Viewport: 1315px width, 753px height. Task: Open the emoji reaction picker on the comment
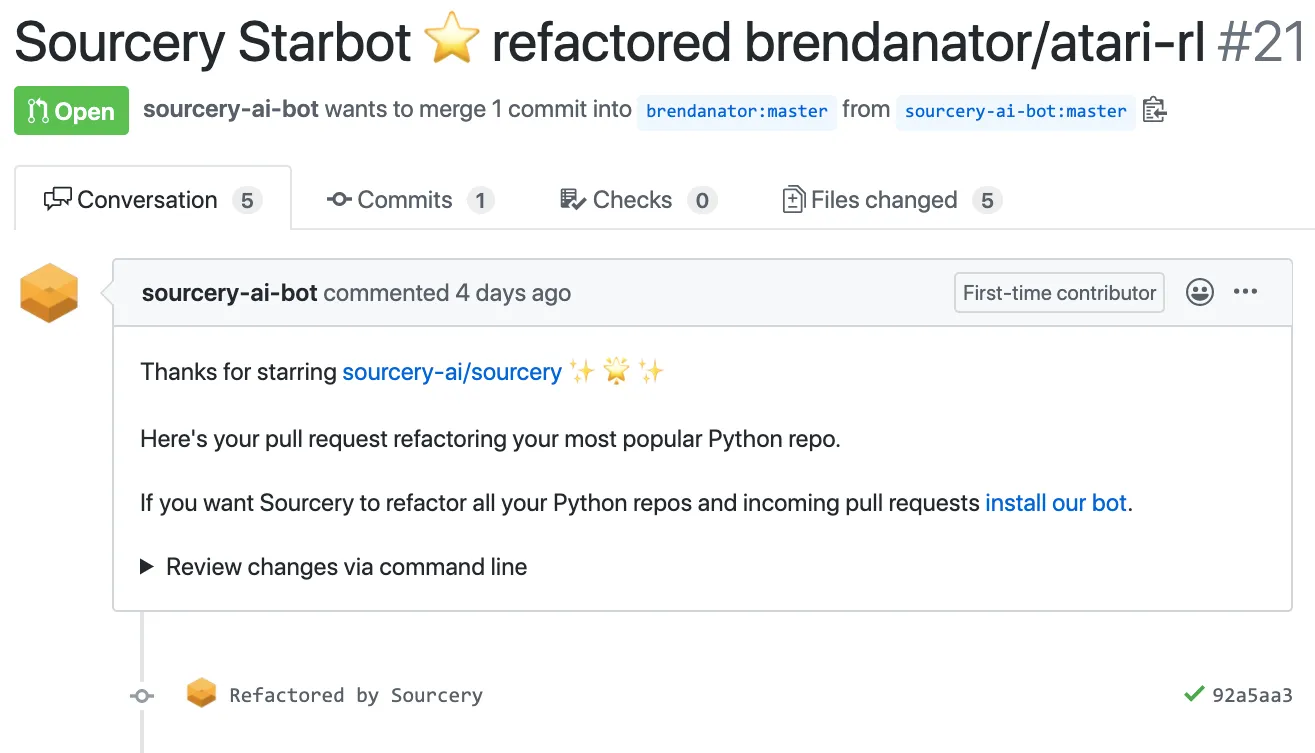(1199, 292)
